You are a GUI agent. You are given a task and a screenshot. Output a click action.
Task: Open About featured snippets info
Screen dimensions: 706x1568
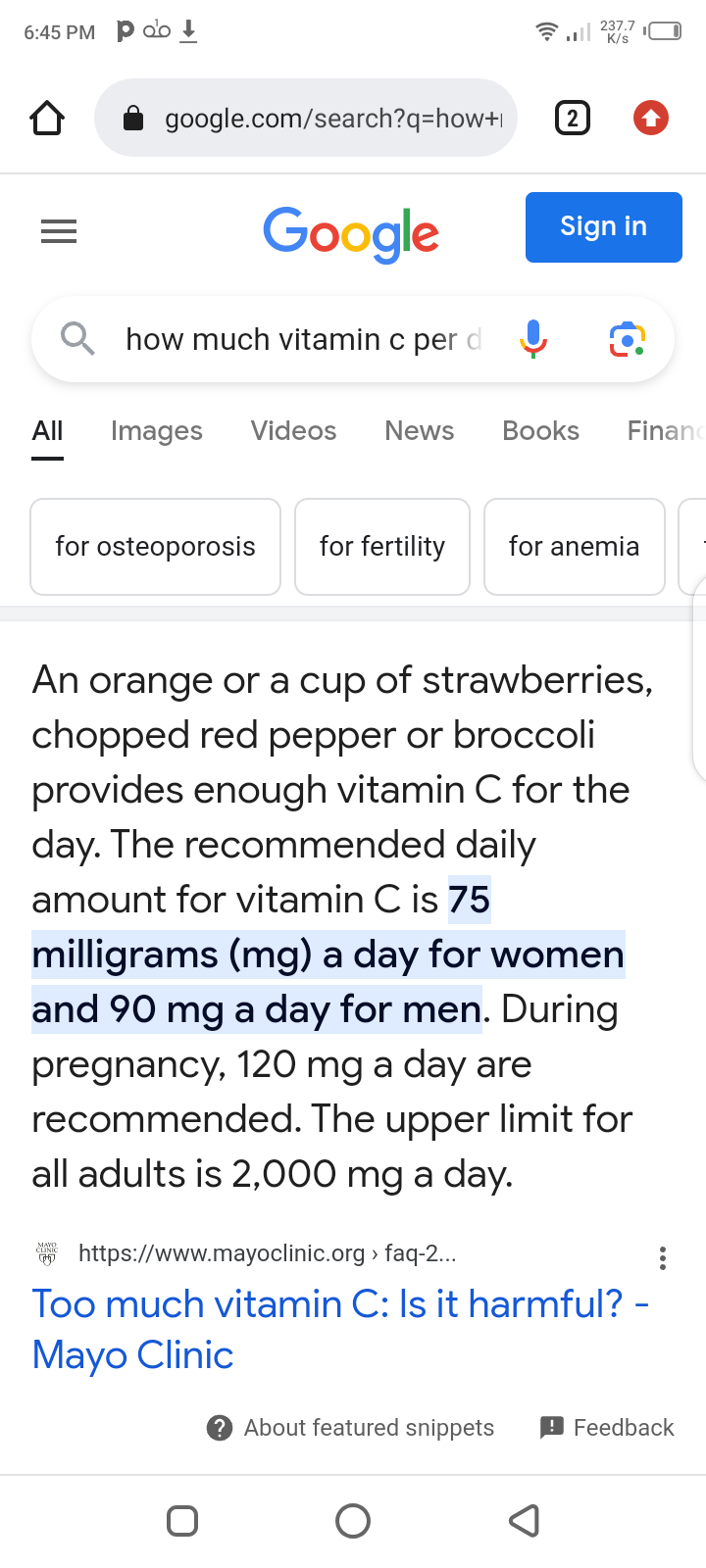click(350, 1428)
